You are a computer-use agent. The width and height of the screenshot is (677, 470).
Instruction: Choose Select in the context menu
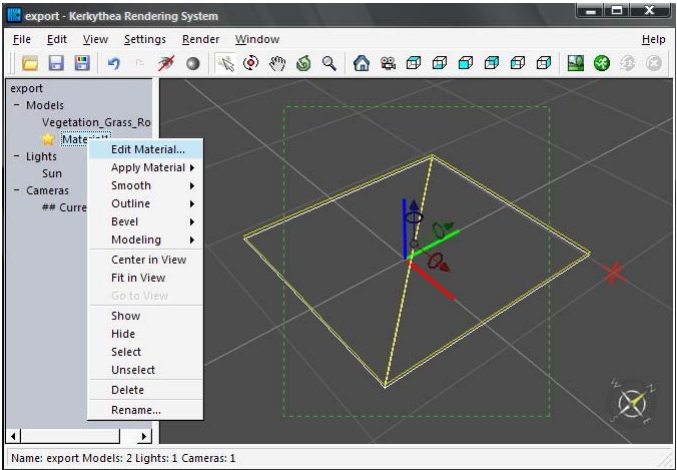coord(146,352)
